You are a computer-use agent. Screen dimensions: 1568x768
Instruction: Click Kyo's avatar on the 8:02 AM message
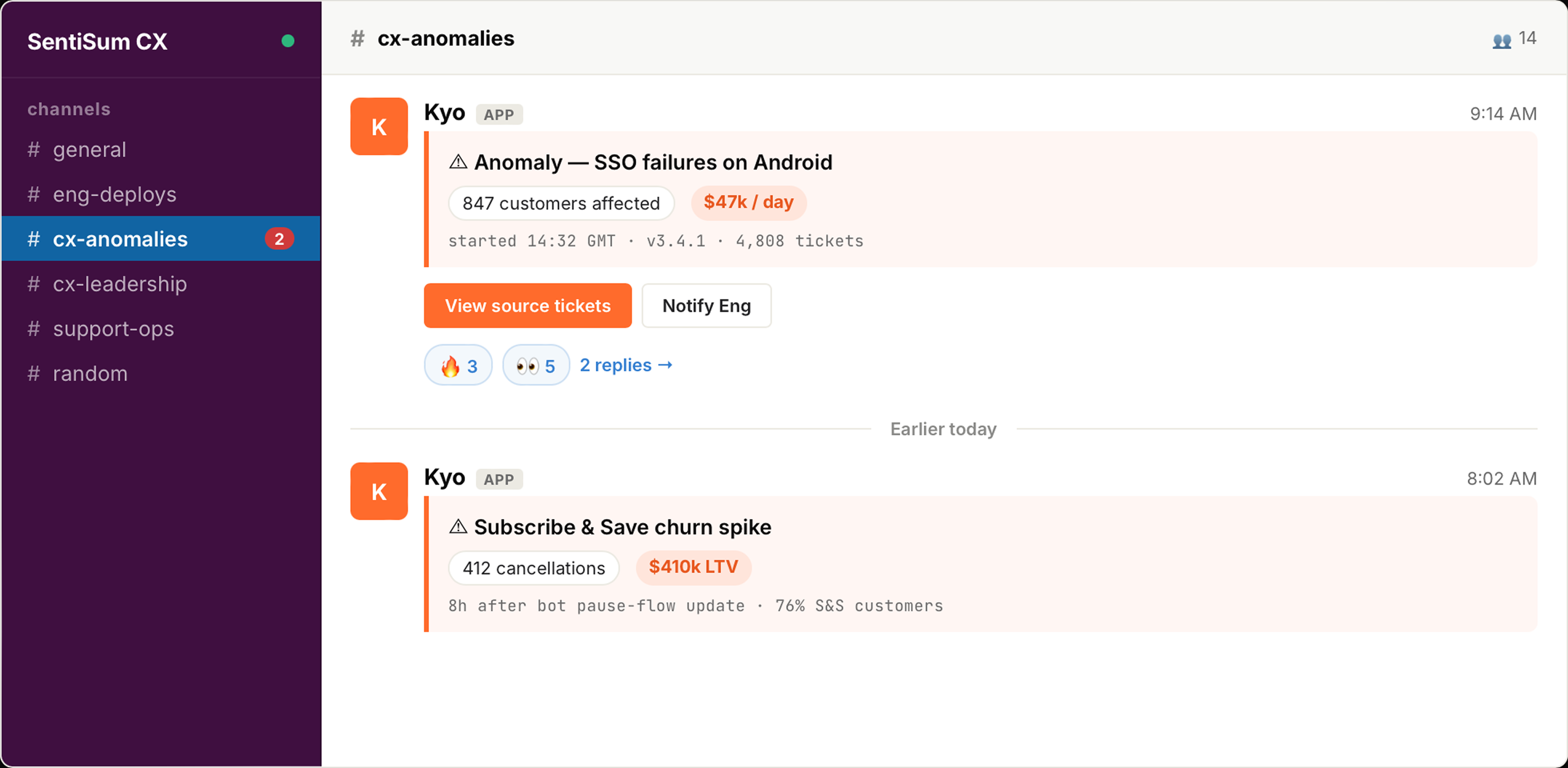379,491
